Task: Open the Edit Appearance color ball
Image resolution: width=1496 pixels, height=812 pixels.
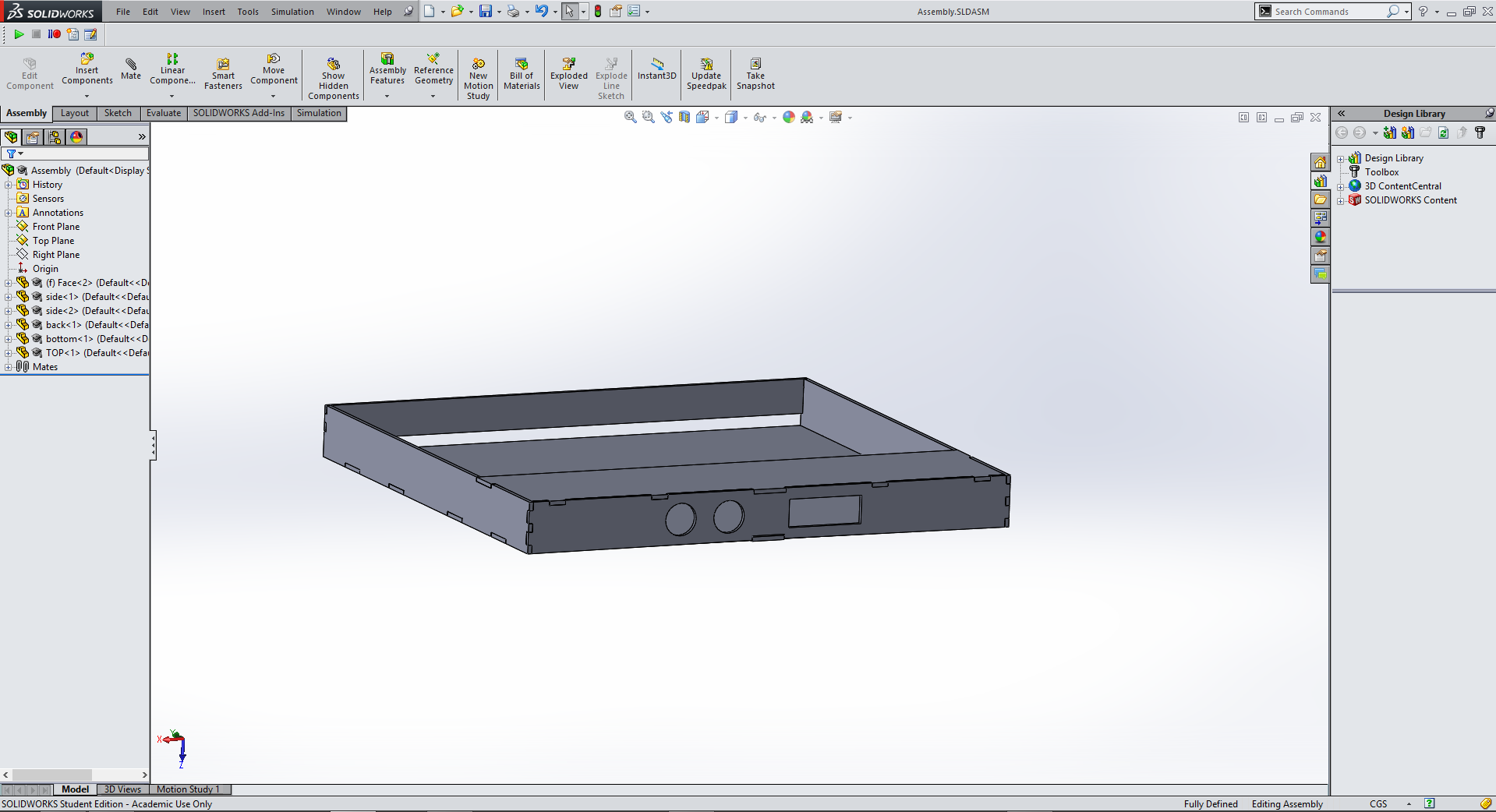Action: 789,117
